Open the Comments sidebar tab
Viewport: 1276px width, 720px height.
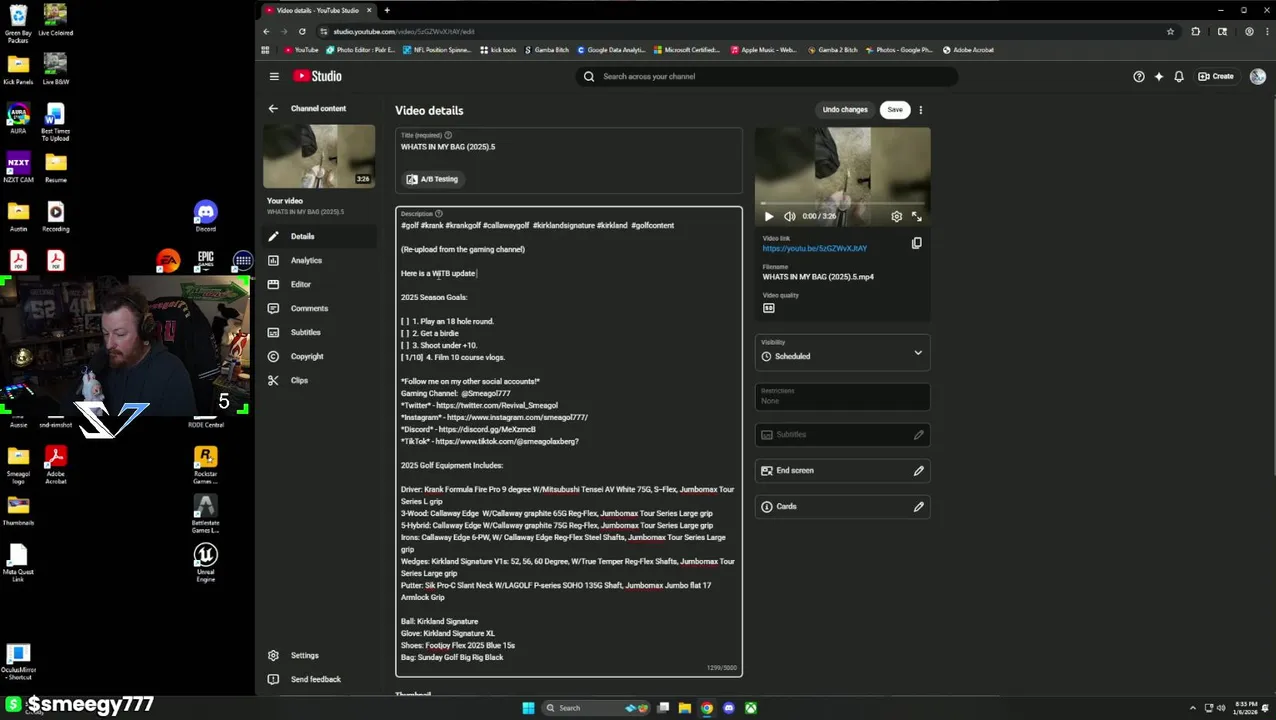[319, 308]
